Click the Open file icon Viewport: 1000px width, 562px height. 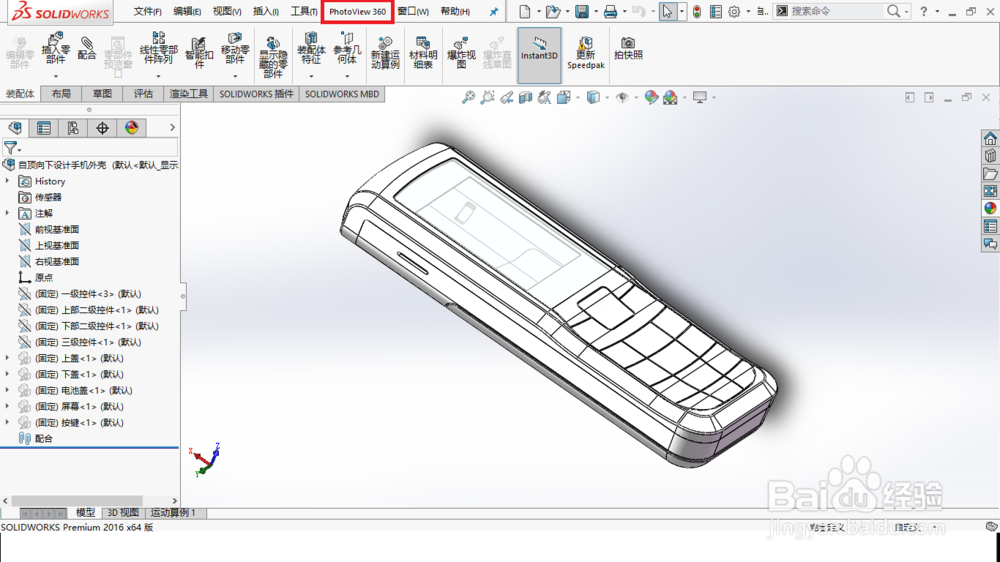(552, 11)
